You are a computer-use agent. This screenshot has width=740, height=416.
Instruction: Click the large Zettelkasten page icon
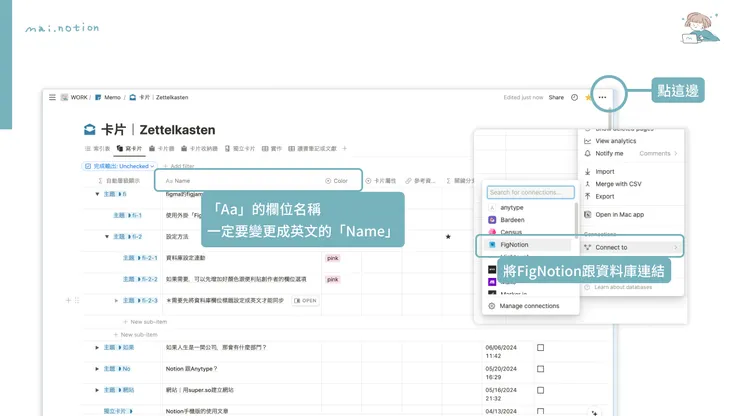click(90, 129)
